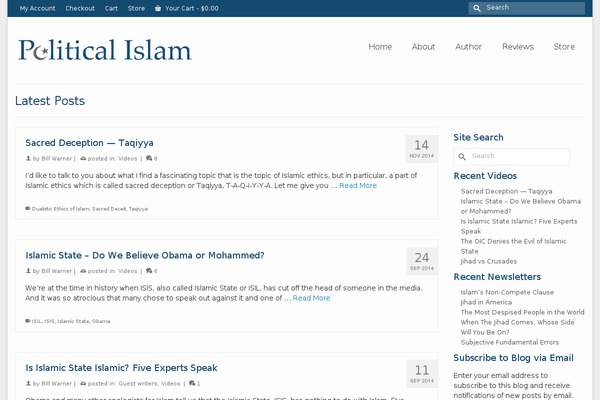Click author icon beside Bill Warner on first post
Image resolution: width=600 pixels, height=400 pixels.
tap(28, 159)
